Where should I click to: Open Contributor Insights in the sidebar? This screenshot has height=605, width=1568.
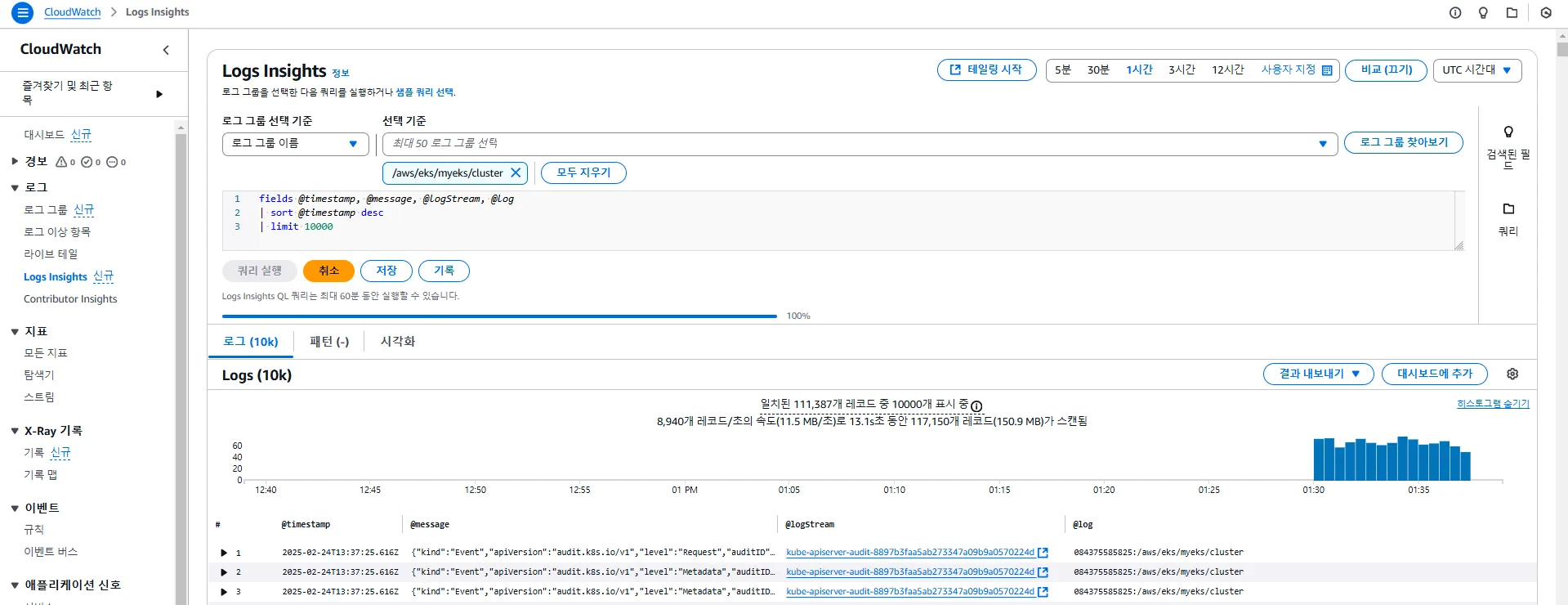pos(70,299)
